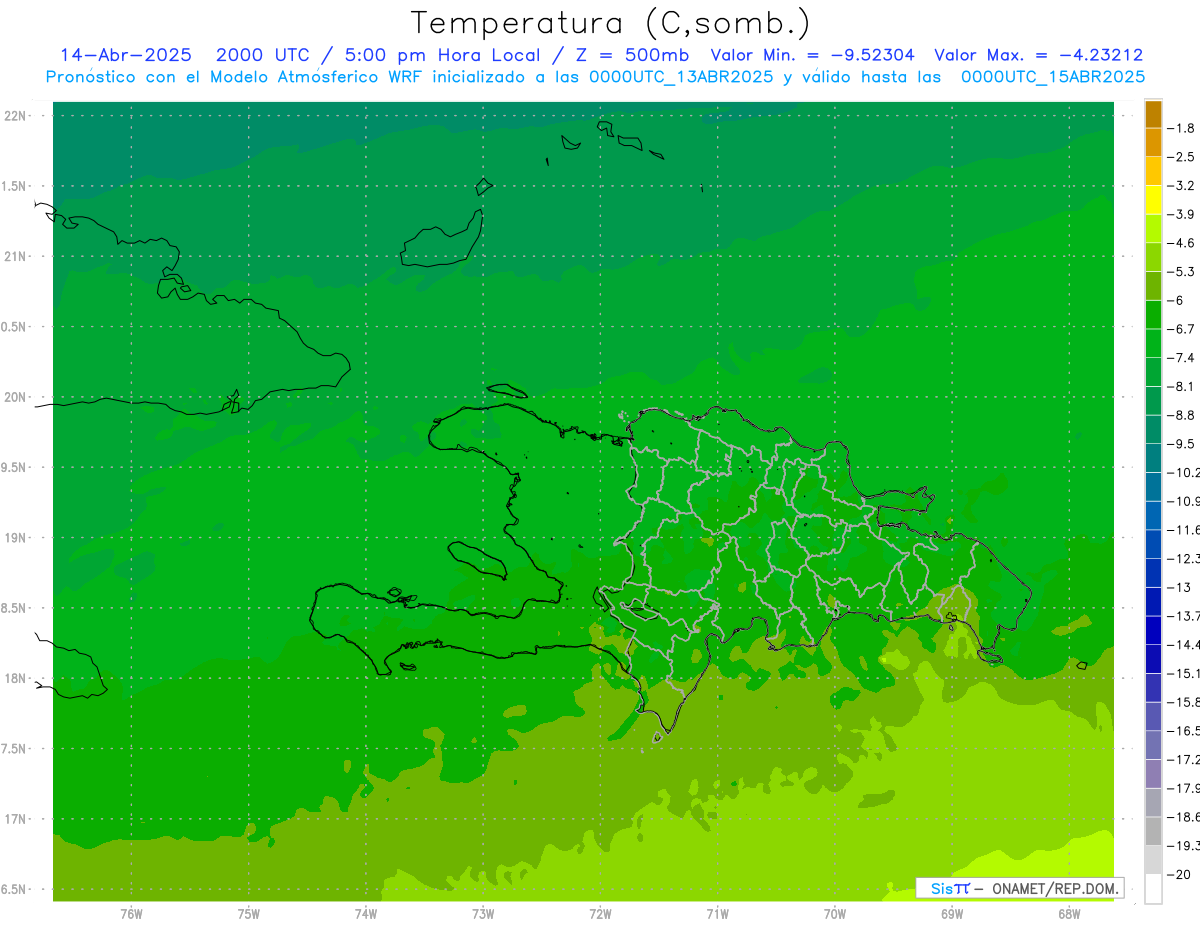Click the 'Valor Min. = -9.52304' readout
This screenshot has height=927, width=1200.
tap(812, 55)
